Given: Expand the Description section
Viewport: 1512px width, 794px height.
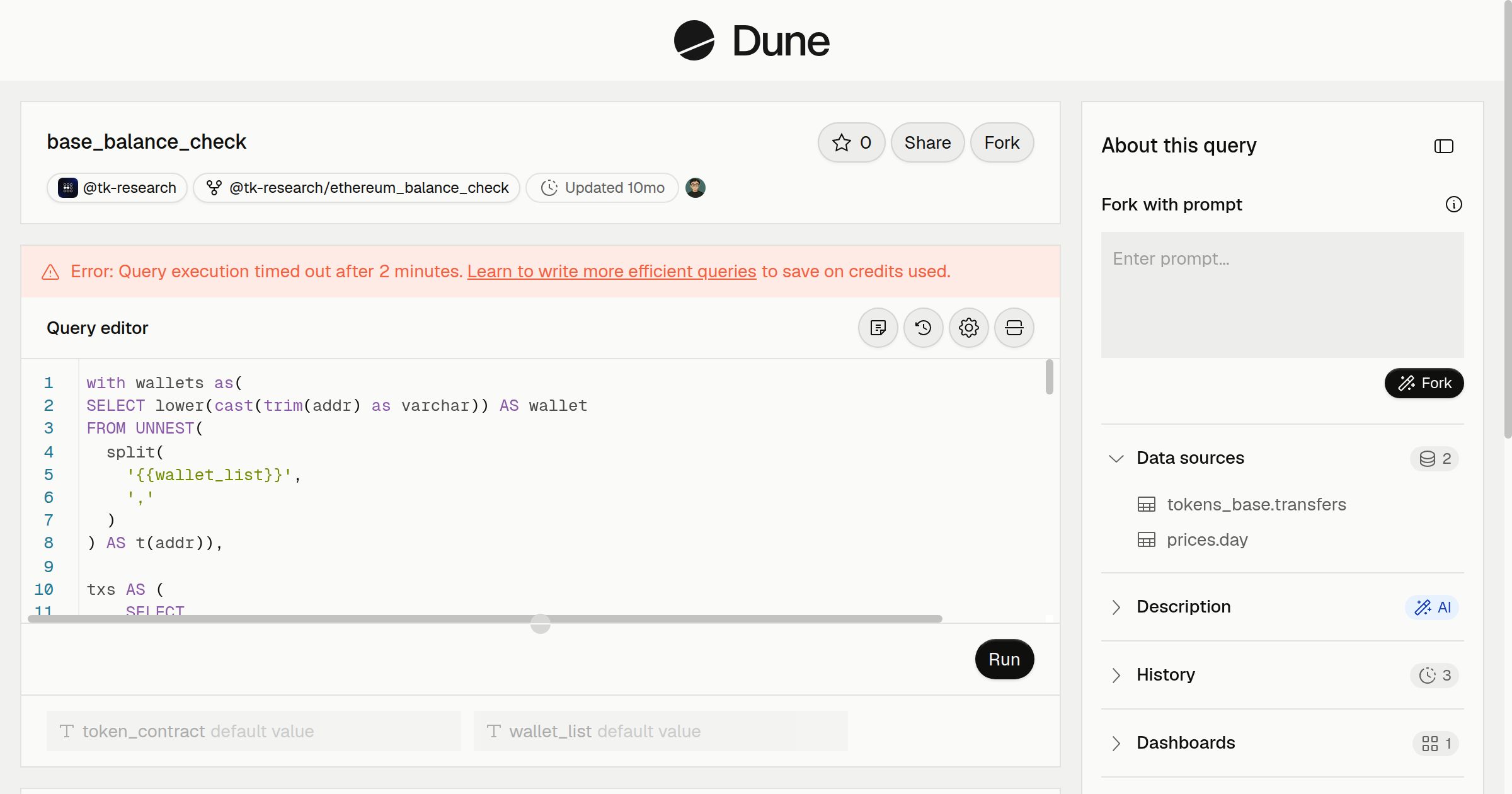Looking at the screenshot, I should click(1116, 607).
